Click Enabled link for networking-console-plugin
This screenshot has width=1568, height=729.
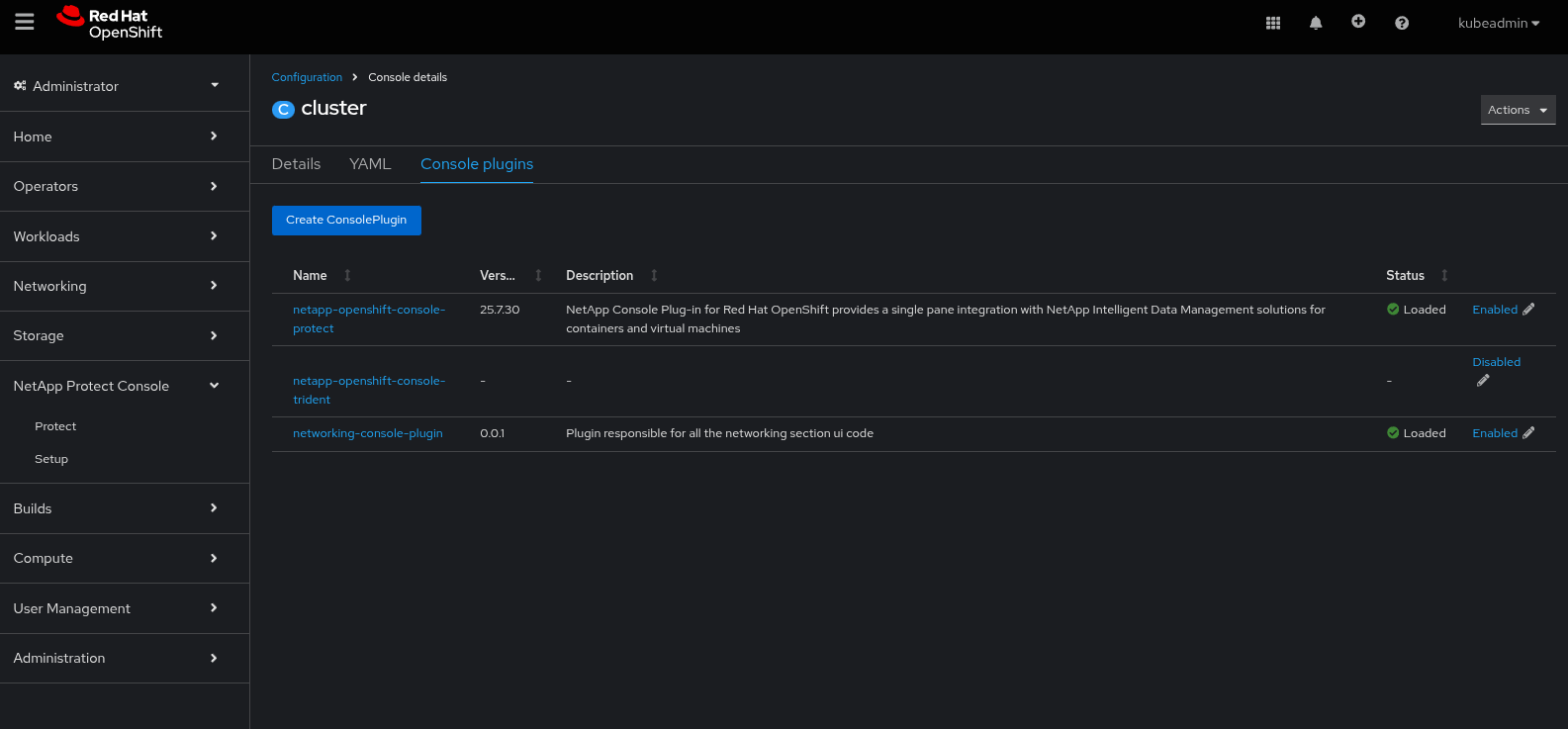tap(1495, 433)
